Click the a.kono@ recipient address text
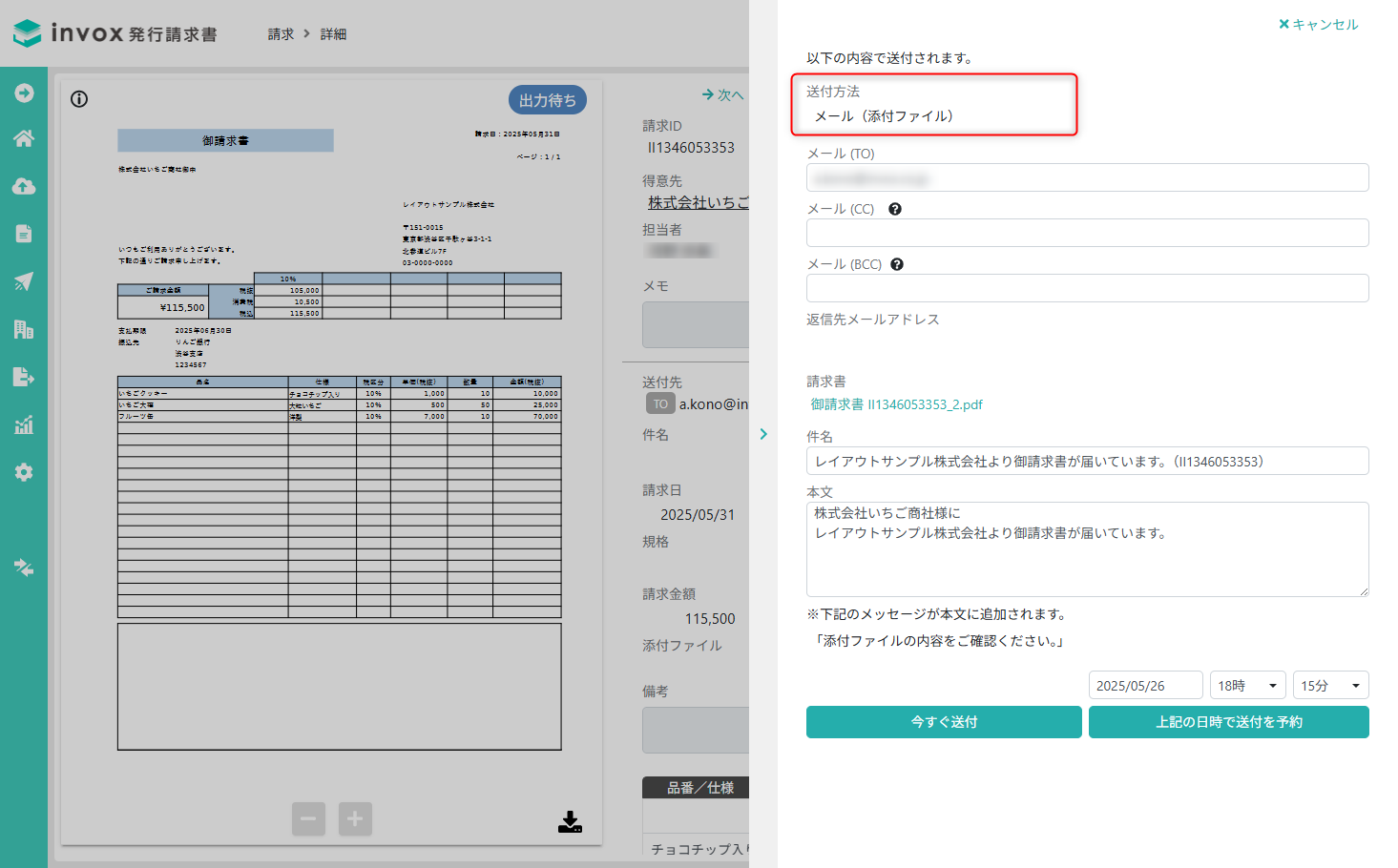The width and height of the screenshot is (1398, 868). tap(714, 404)
